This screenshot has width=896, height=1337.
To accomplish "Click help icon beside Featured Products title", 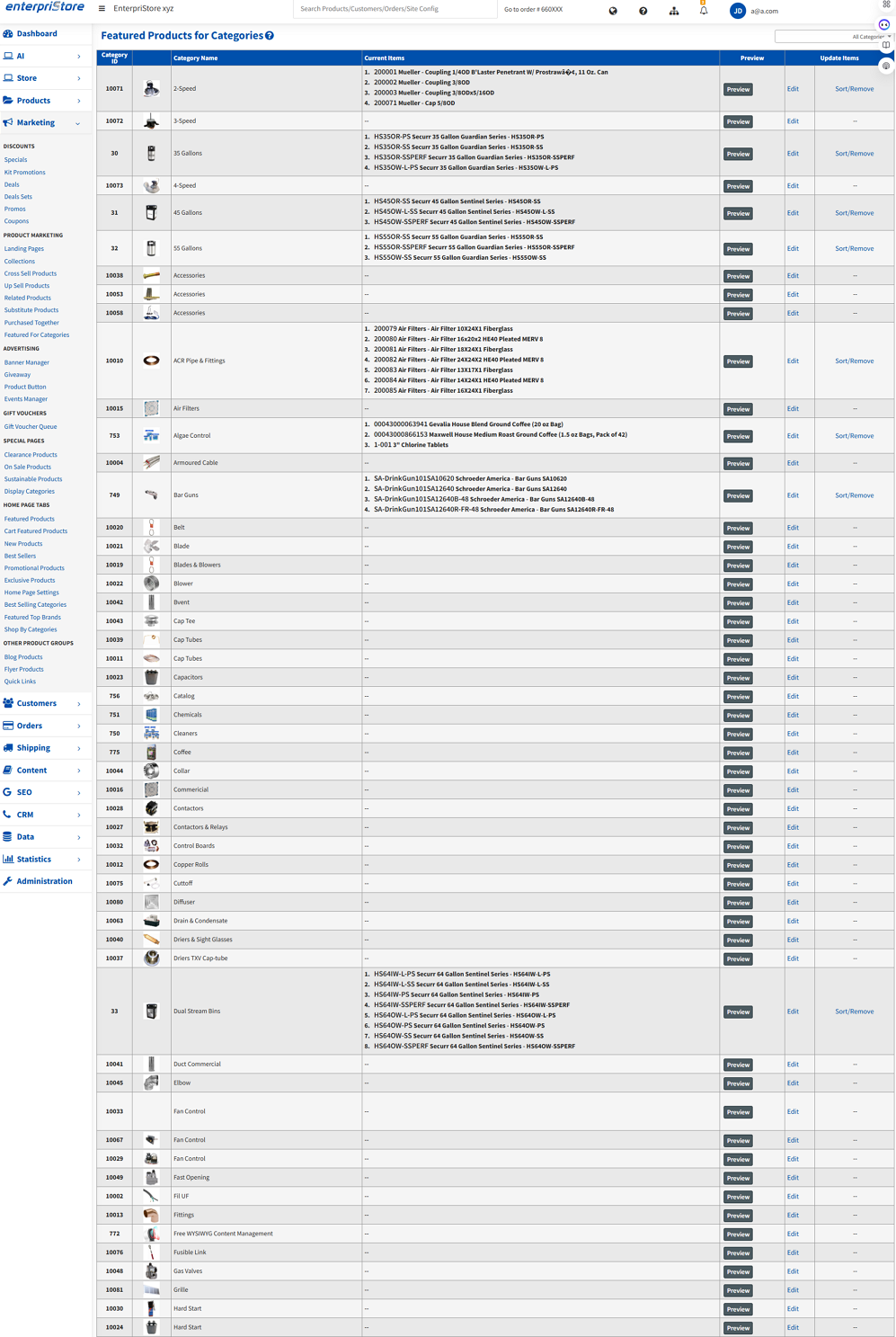I will coord(270,36).
